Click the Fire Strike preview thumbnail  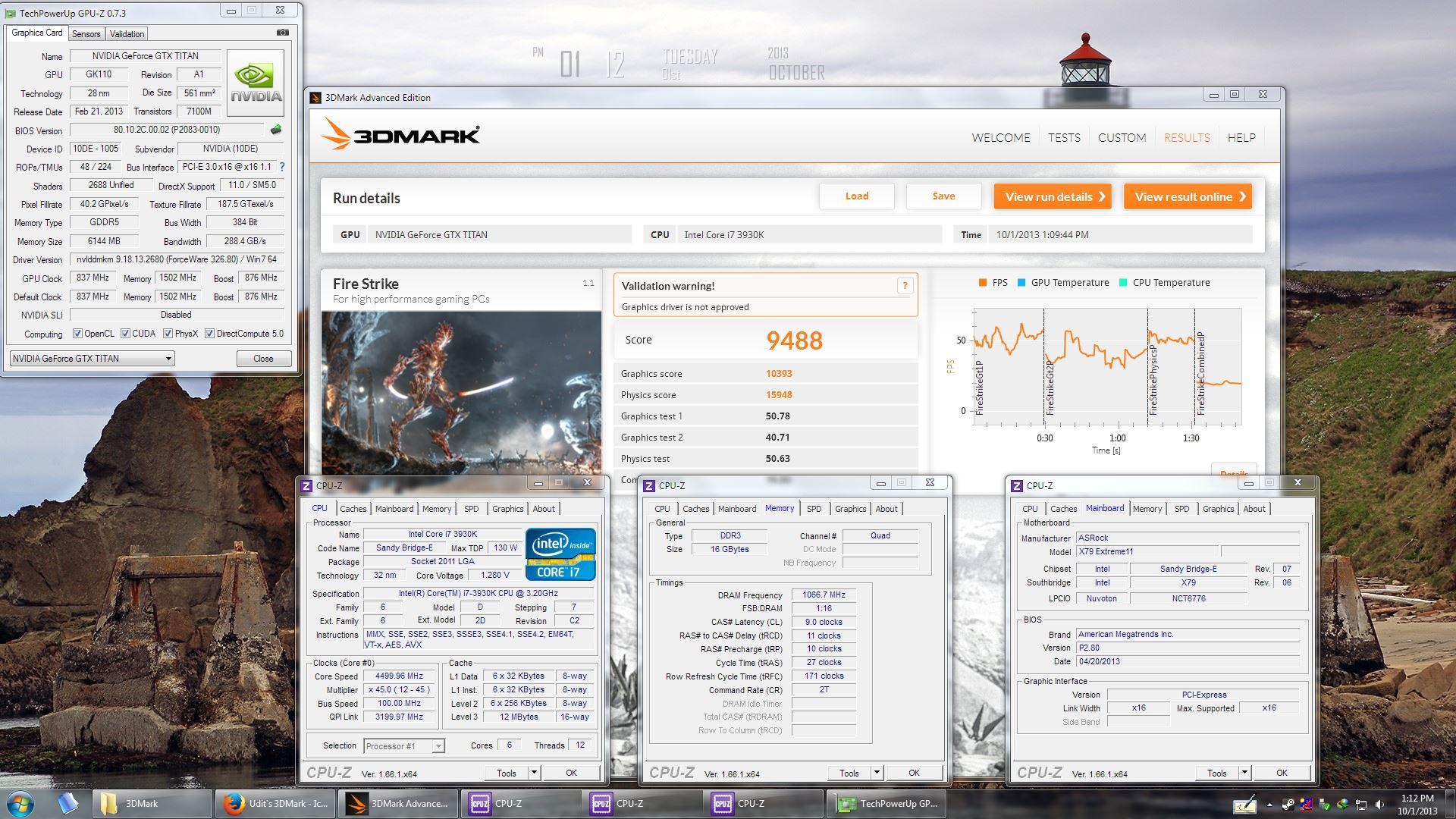(461, 393)
